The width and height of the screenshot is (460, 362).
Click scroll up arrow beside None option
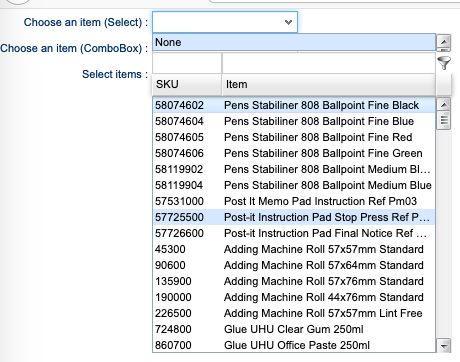444,42
